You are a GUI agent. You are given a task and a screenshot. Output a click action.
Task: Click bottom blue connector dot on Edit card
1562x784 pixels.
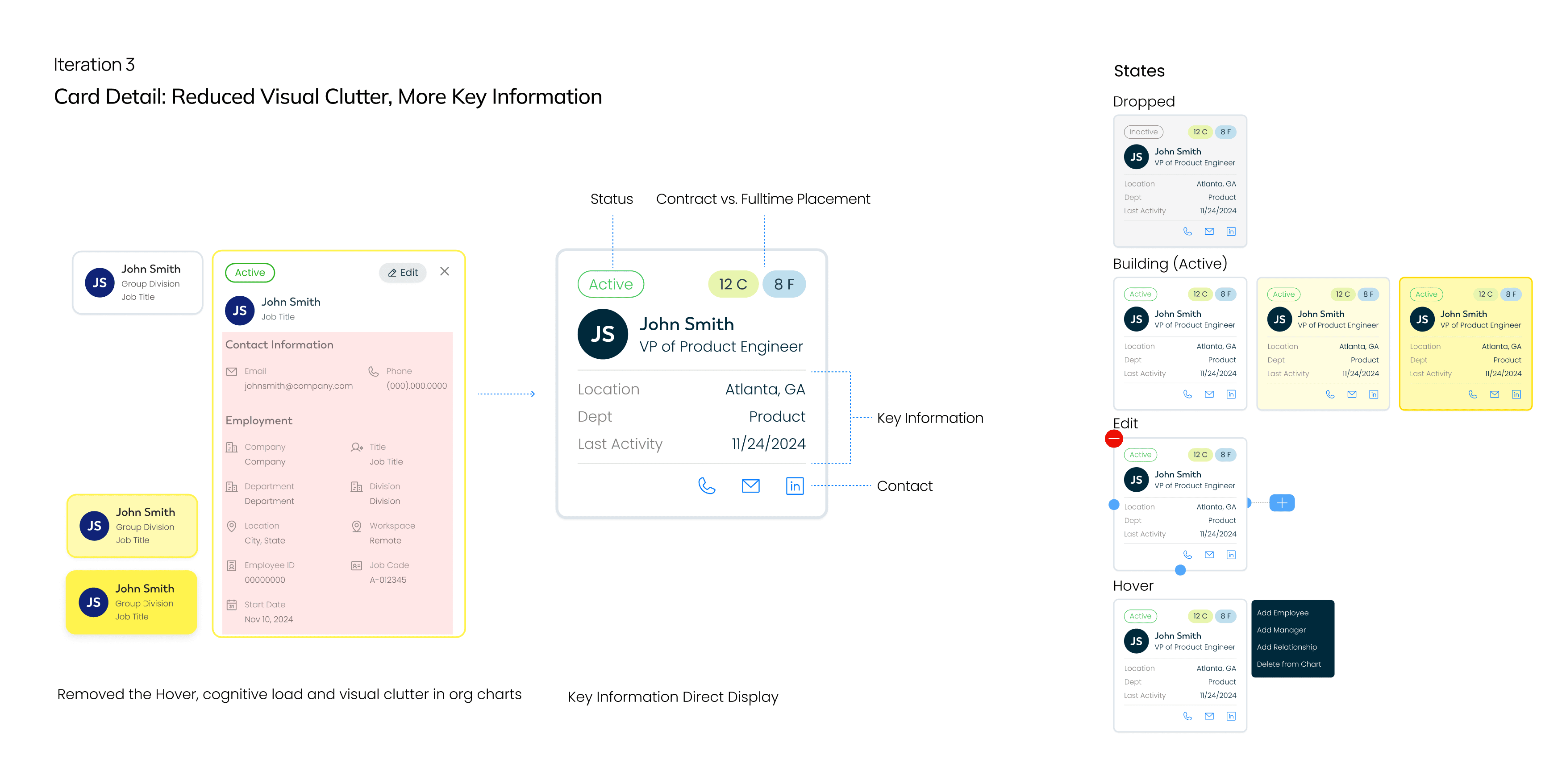[1180, 570]
